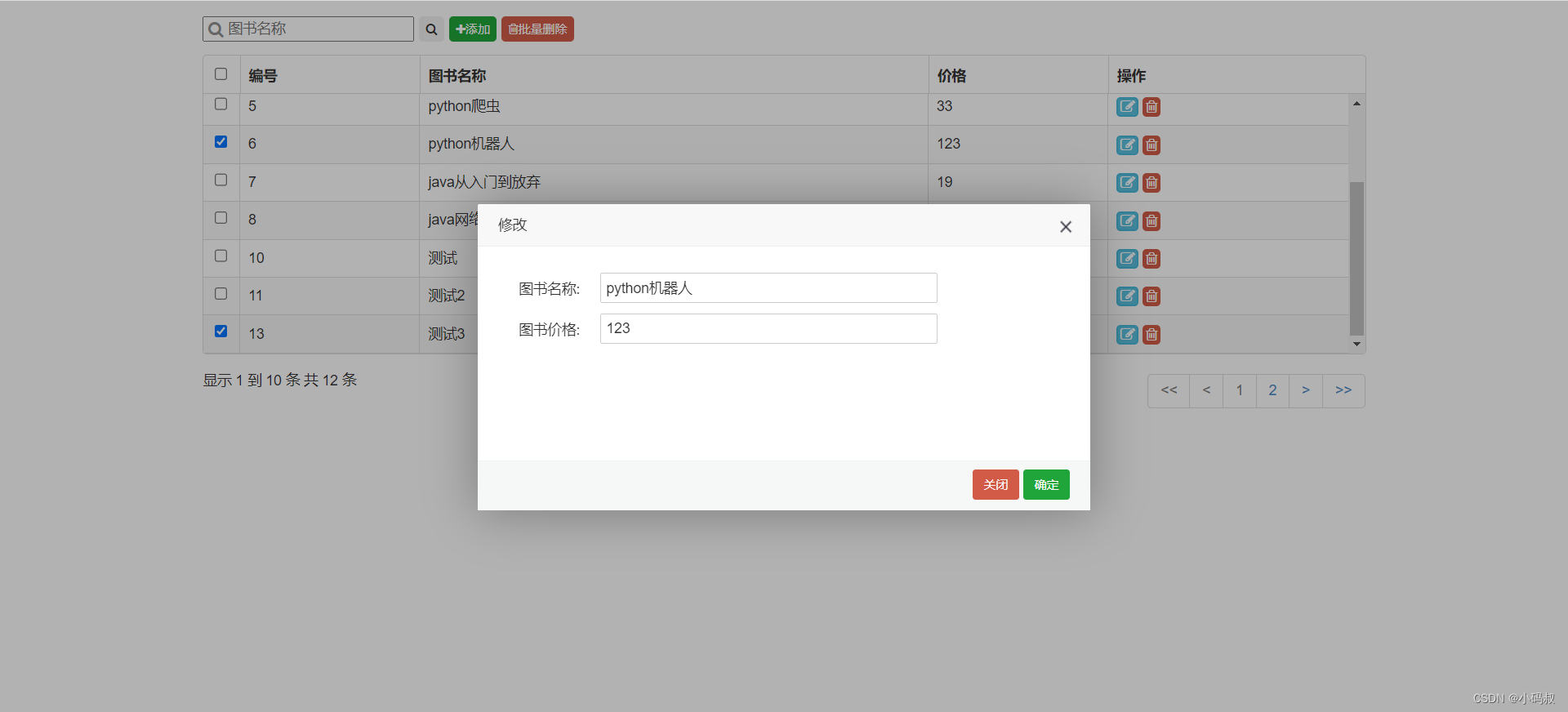Select page 2 in pagination
Viewport: 1568px width, 712px height.
point(1272,391)
